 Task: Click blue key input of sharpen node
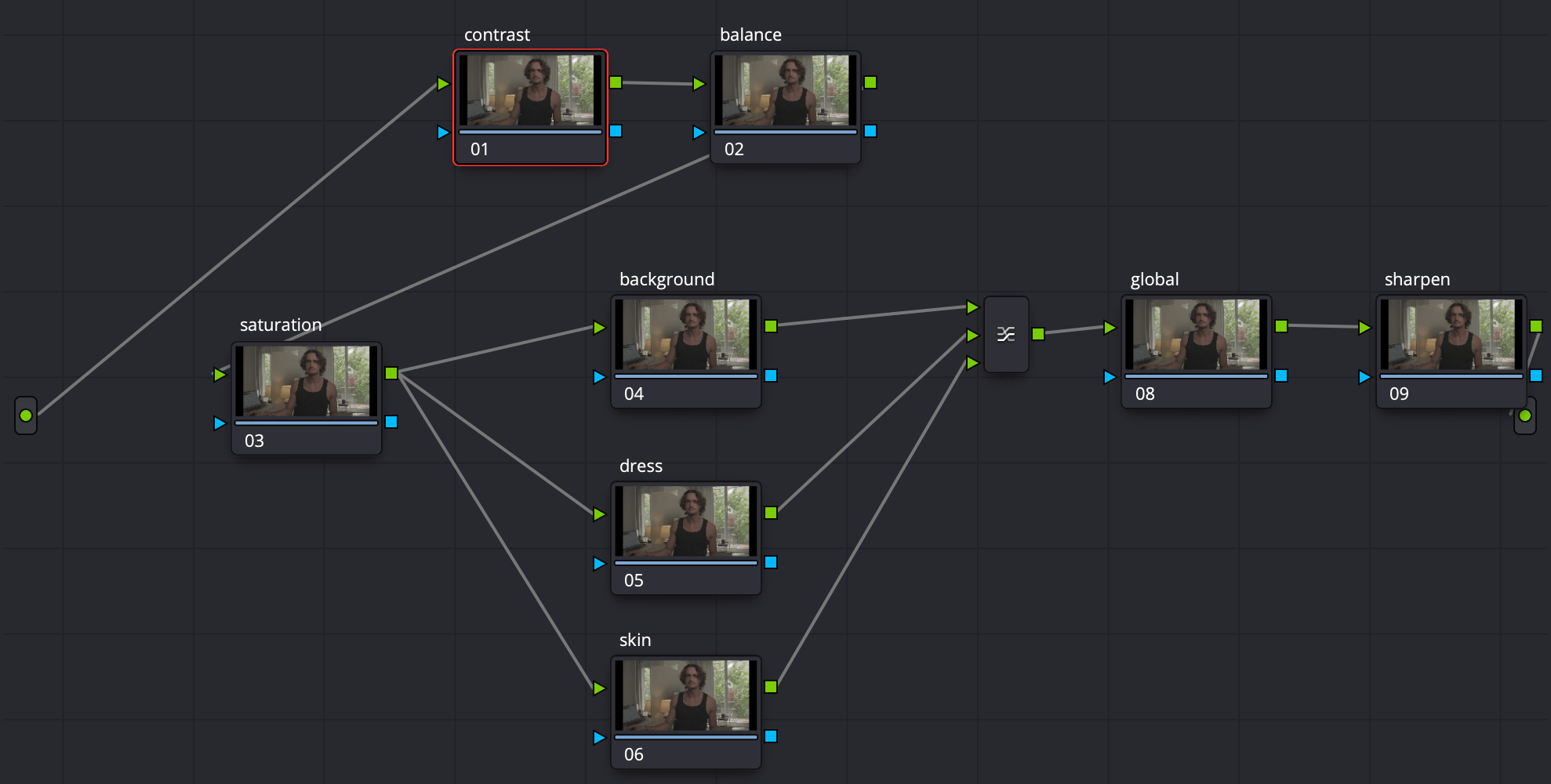[x=1364, y=377]
